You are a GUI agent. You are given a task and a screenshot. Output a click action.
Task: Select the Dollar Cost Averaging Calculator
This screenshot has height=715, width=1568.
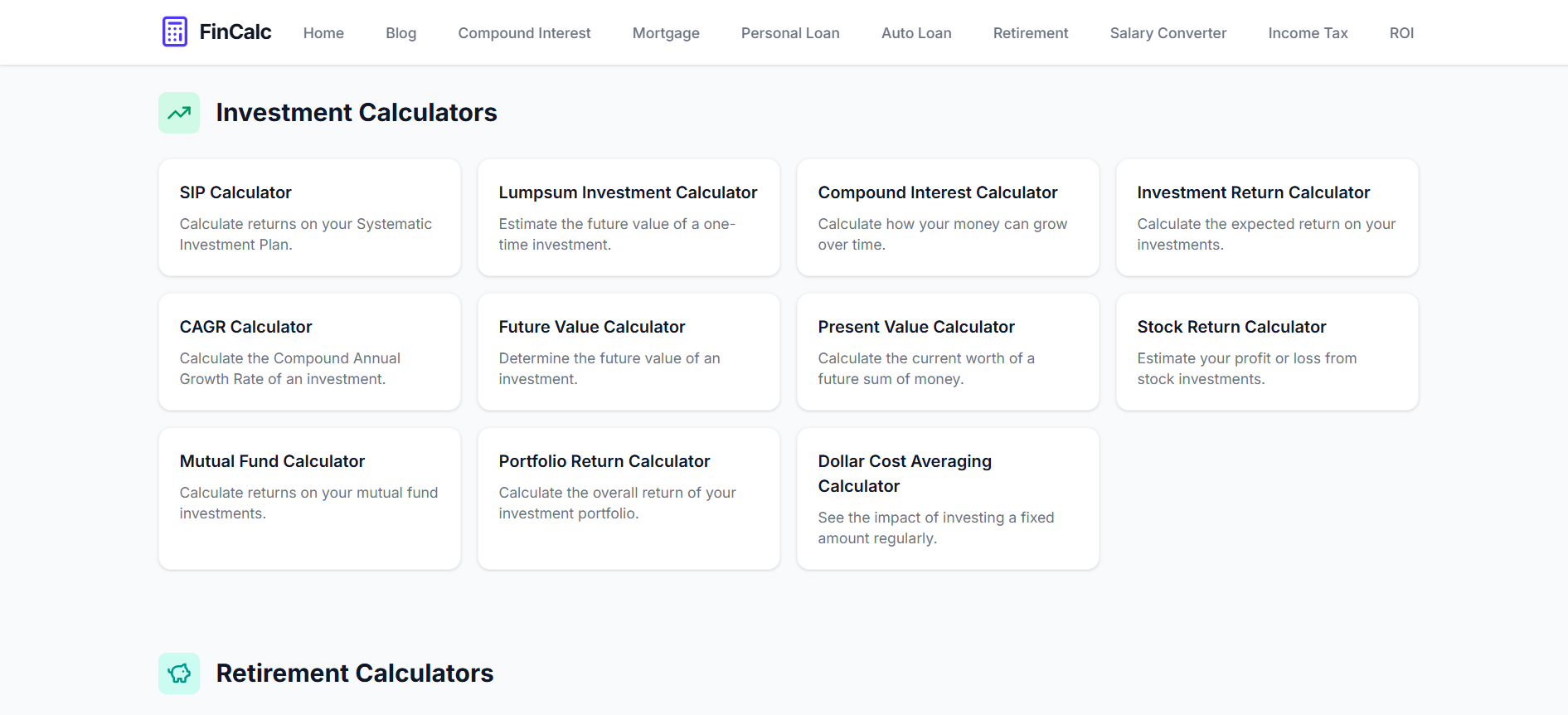[947, 498]
